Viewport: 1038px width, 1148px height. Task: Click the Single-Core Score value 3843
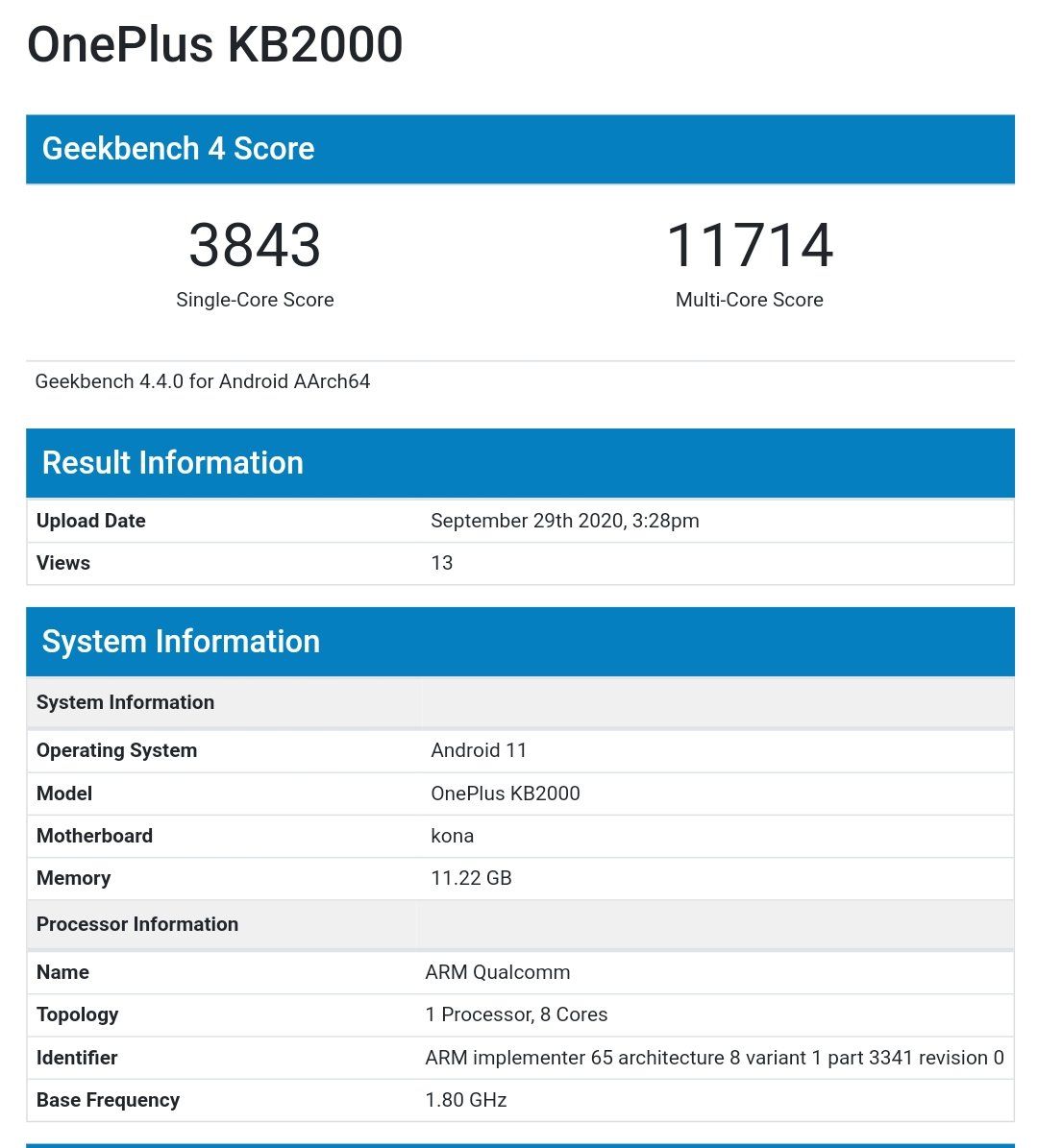254,246
